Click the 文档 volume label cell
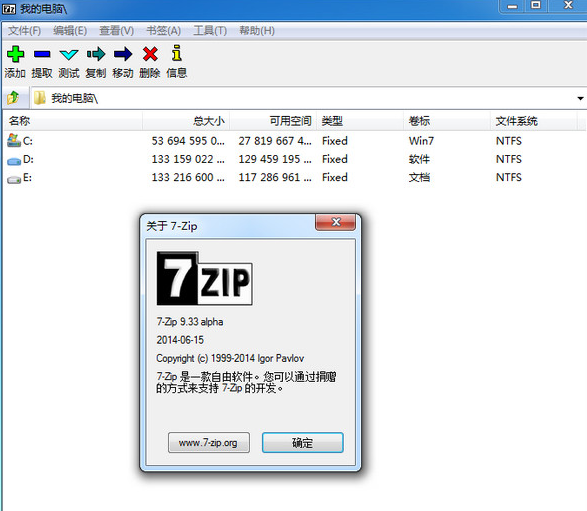The height and width of the screenshot is (511, 587). [x=419, y=177]
